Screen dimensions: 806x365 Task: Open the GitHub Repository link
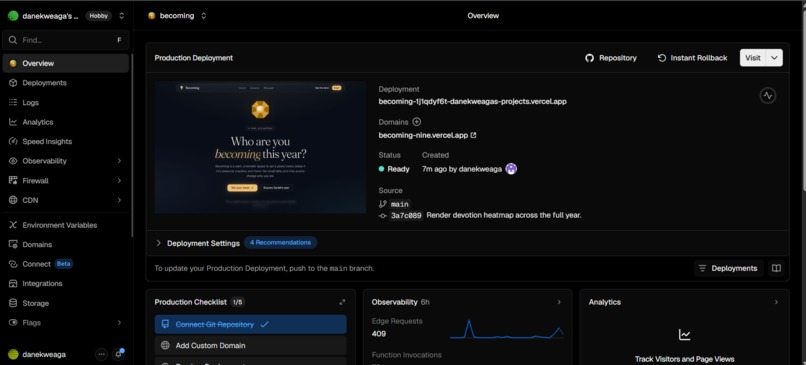coord(611,58)
